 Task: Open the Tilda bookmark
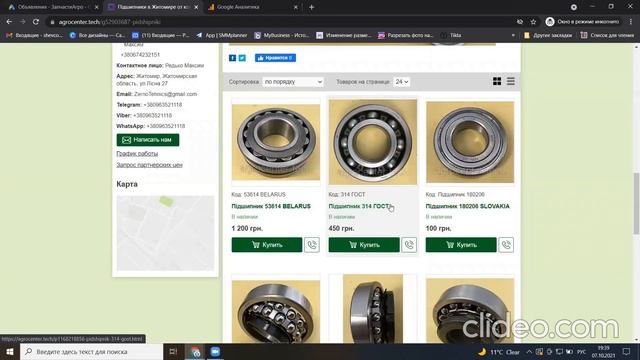pos(451,36)
